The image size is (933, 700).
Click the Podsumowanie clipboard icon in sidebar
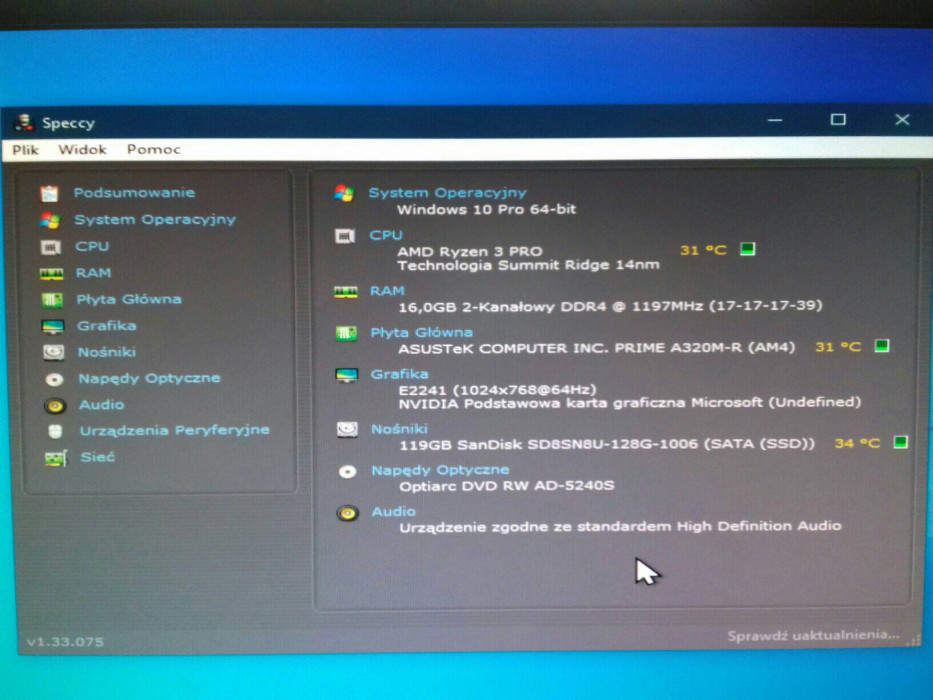(x=49, y=193)
